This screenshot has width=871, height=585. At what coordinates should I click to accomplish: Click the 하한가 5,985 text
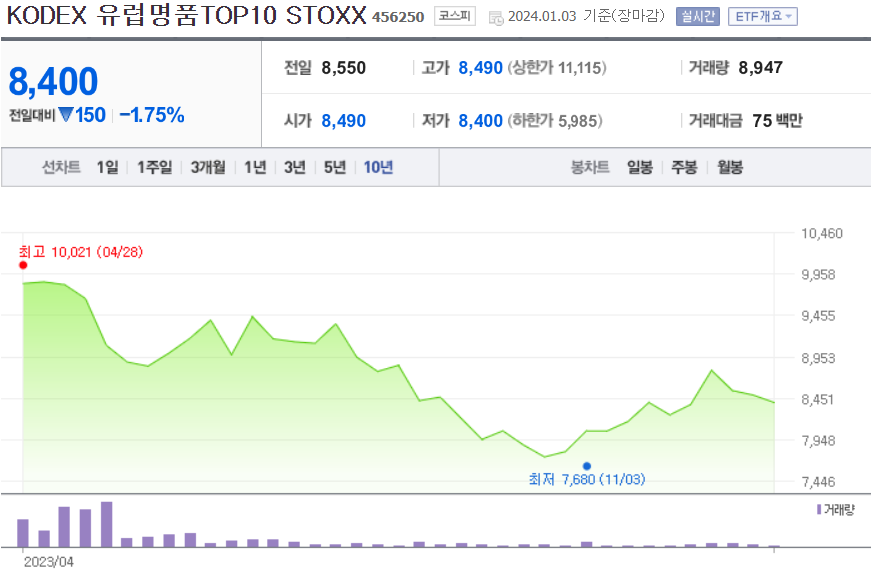pyautogui.click(x=555, y=121)
